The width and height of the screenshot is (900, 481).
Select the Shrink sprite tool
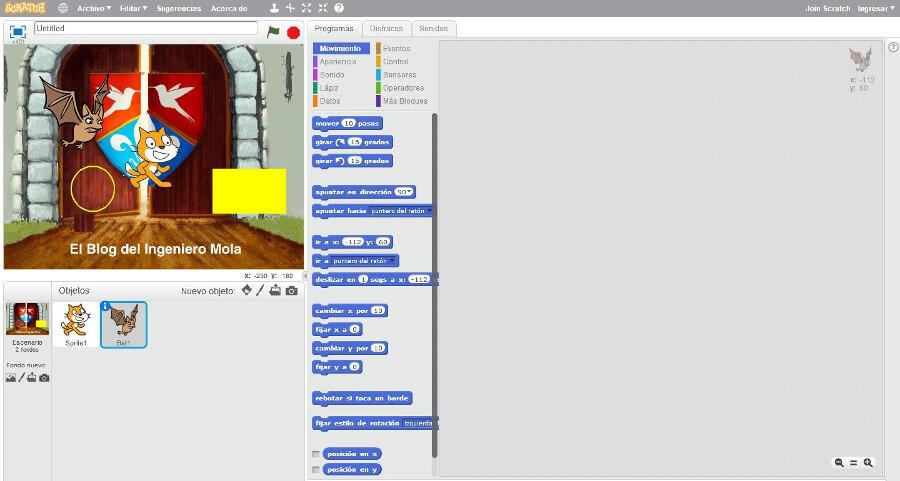323,8
